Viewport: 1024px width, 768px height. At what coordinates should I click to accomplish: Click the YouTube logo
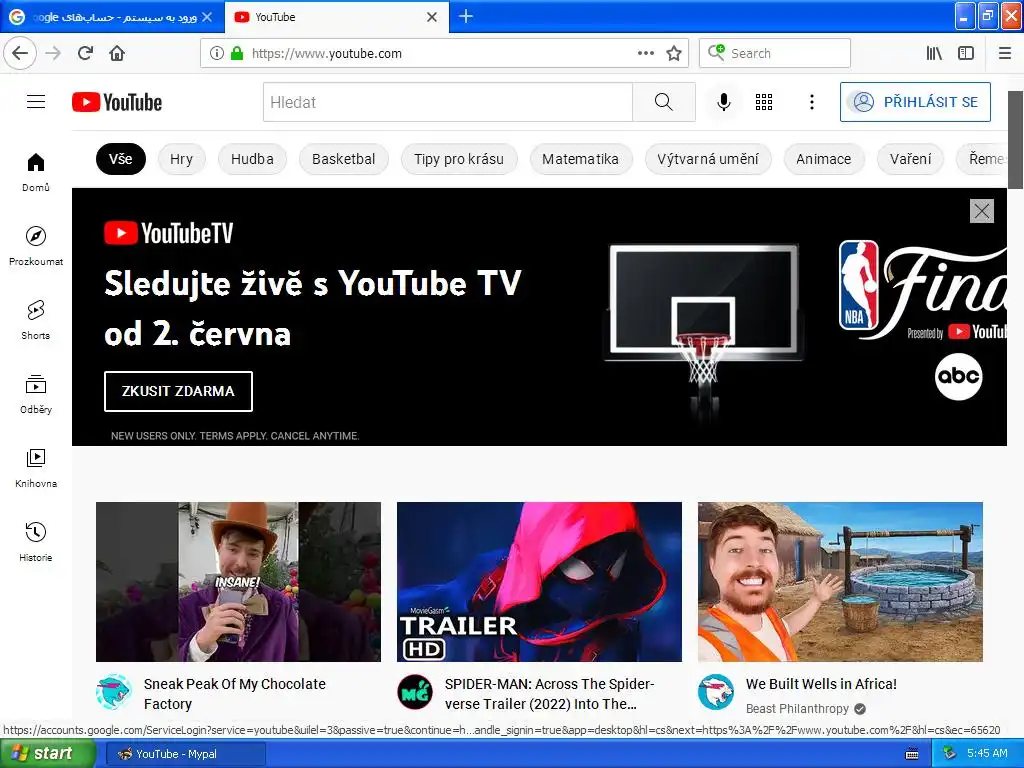point(117,103)
